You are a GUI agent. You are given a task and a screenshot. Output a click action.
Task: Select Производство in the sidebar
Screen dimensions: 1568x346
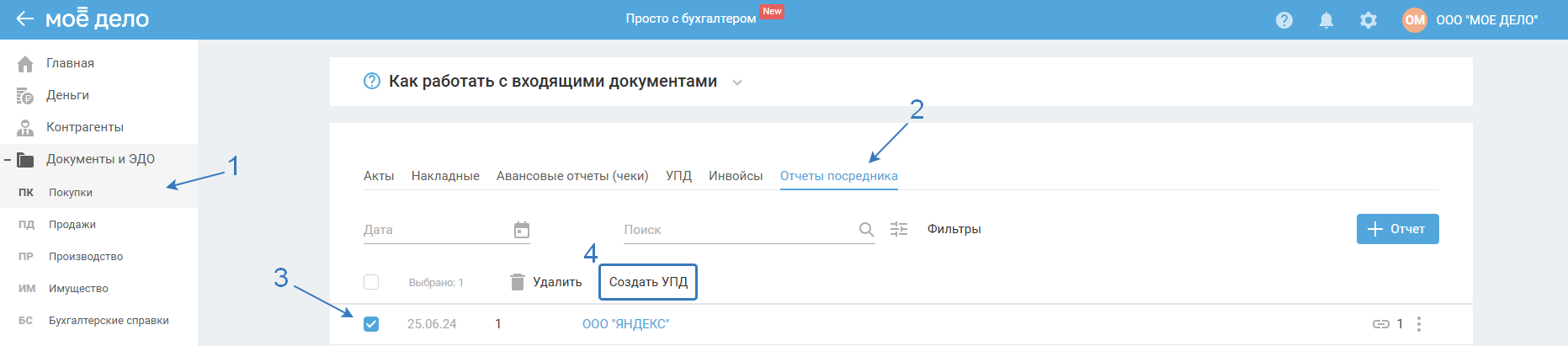point(86,257)
